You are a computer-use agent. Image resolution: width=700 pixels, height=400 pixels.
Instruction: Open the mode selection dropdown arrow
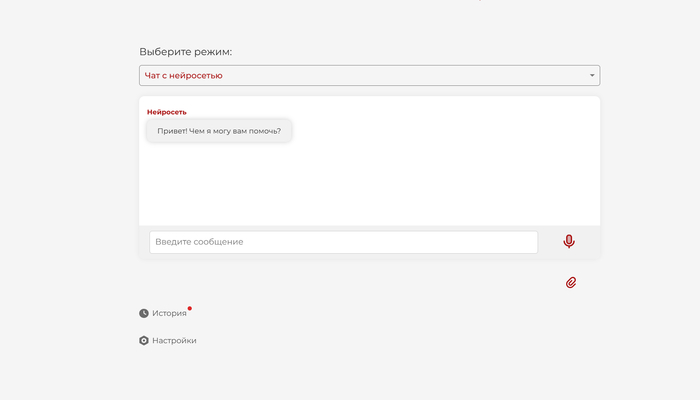pyautogui.click(x=591, y=75)
